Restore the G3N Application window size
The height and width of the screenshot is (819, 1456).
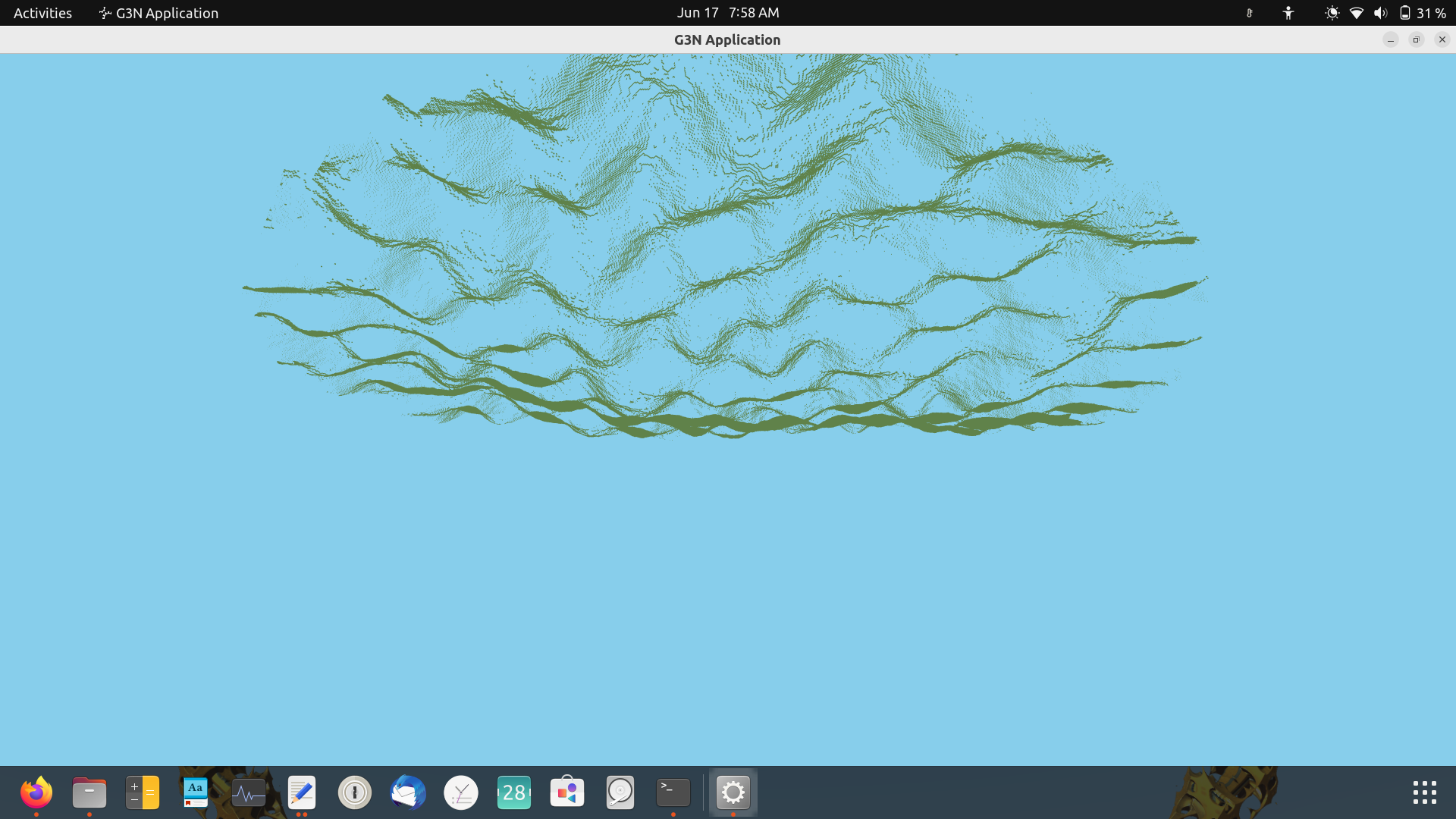1416,39
